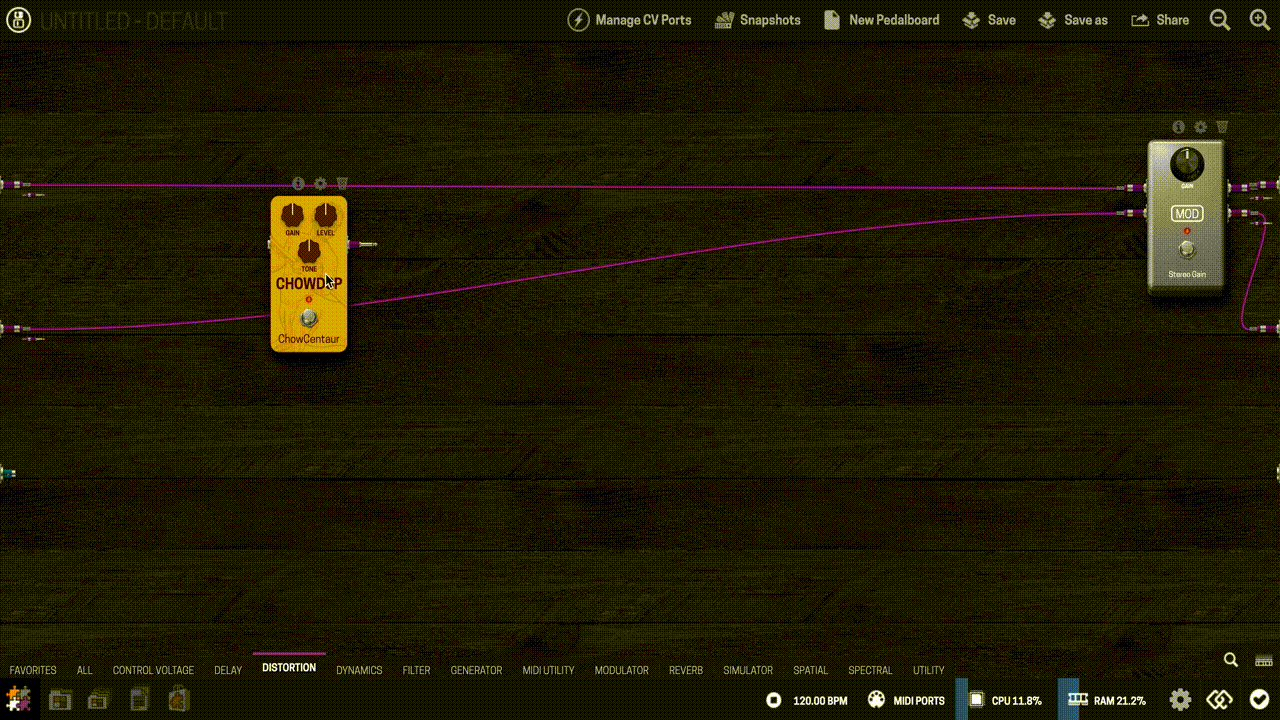Open the Share pedalboard dialog
Screen dimensions: 1280x720
(x=1160, y=20)
